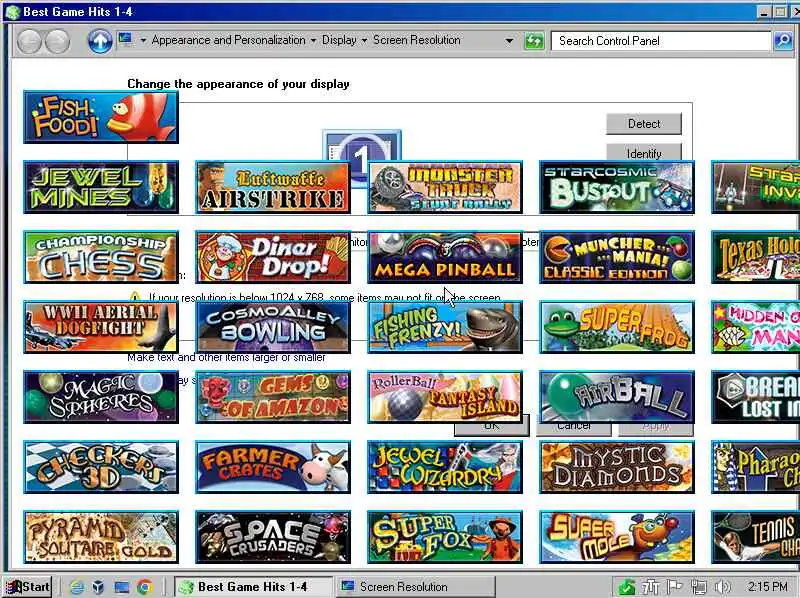Start AirBall game
This screenshot has height=598, width=800.
coord(617,397)
